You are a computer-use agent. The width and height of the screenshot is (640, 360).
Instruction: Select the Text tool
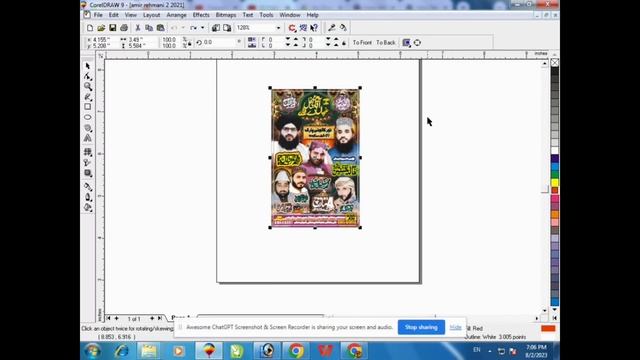88,138
